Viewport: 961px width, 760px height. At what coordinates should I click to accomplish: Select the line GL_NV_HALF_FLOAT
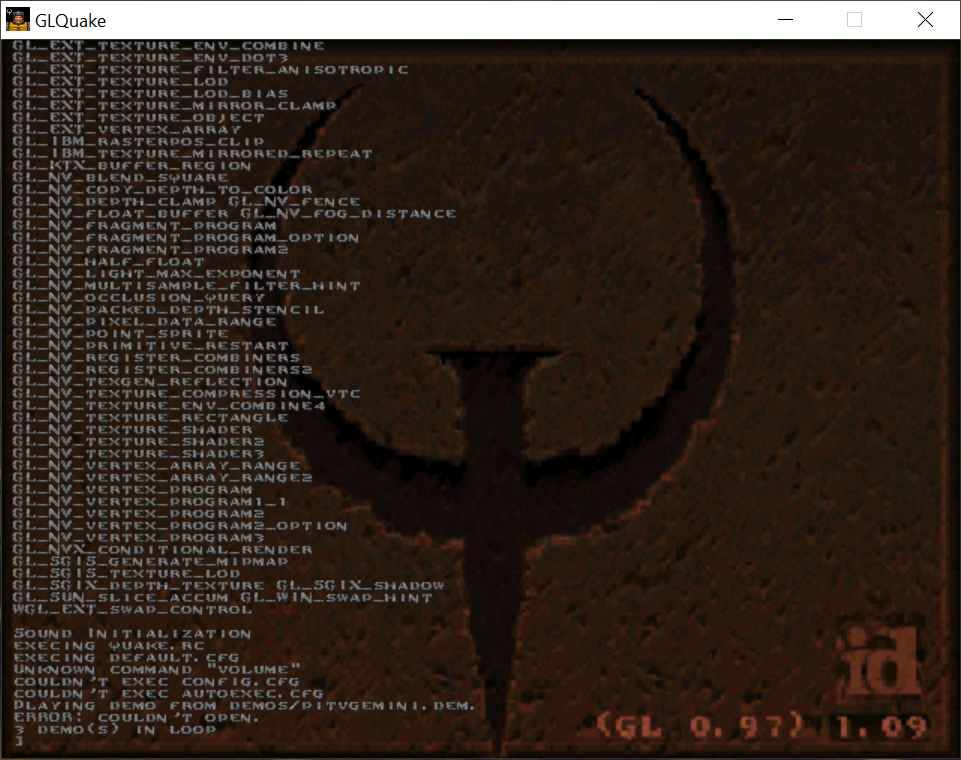click(108, 262)
